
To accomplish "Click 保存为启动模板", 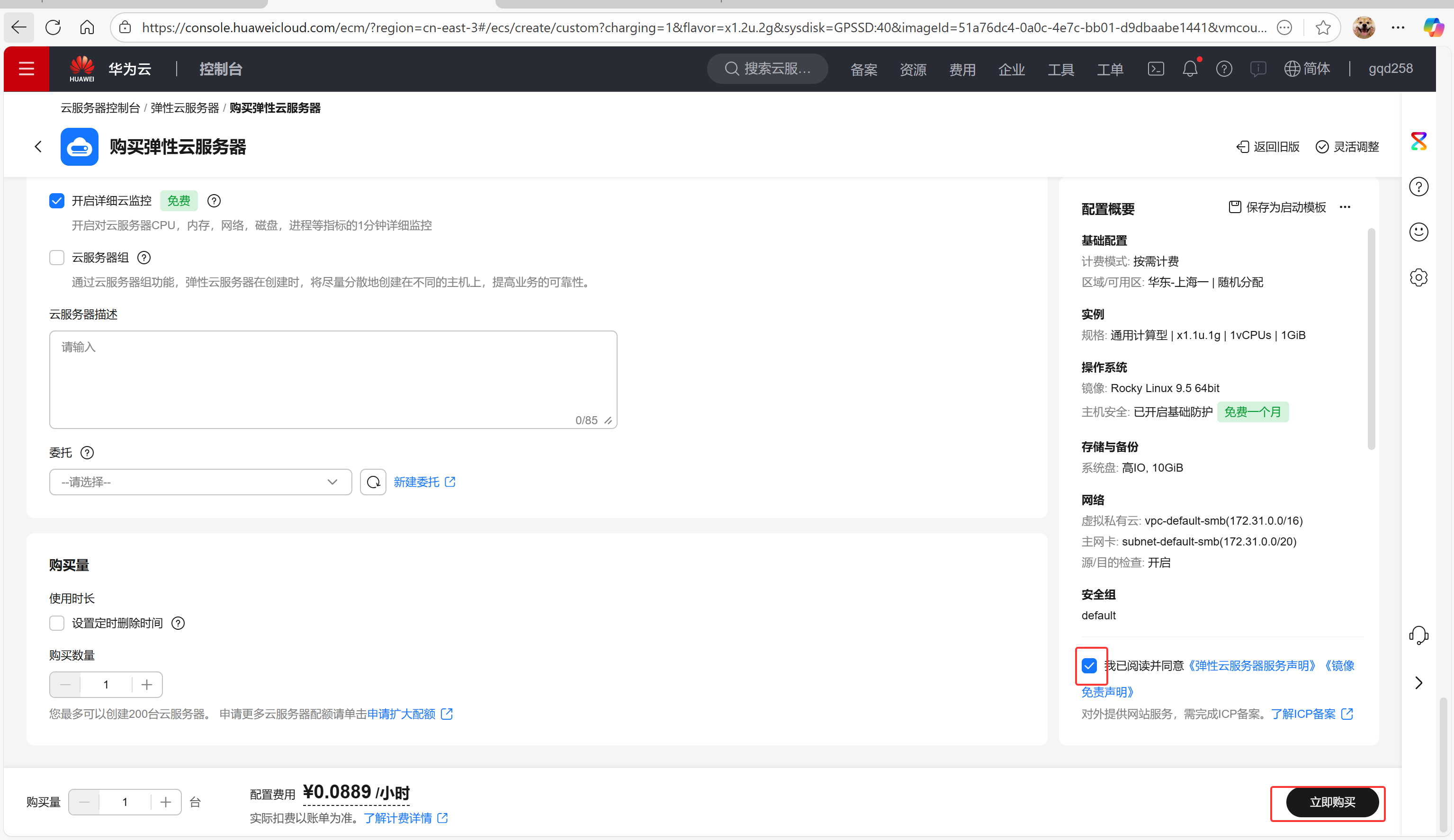I will [1277, 207].
